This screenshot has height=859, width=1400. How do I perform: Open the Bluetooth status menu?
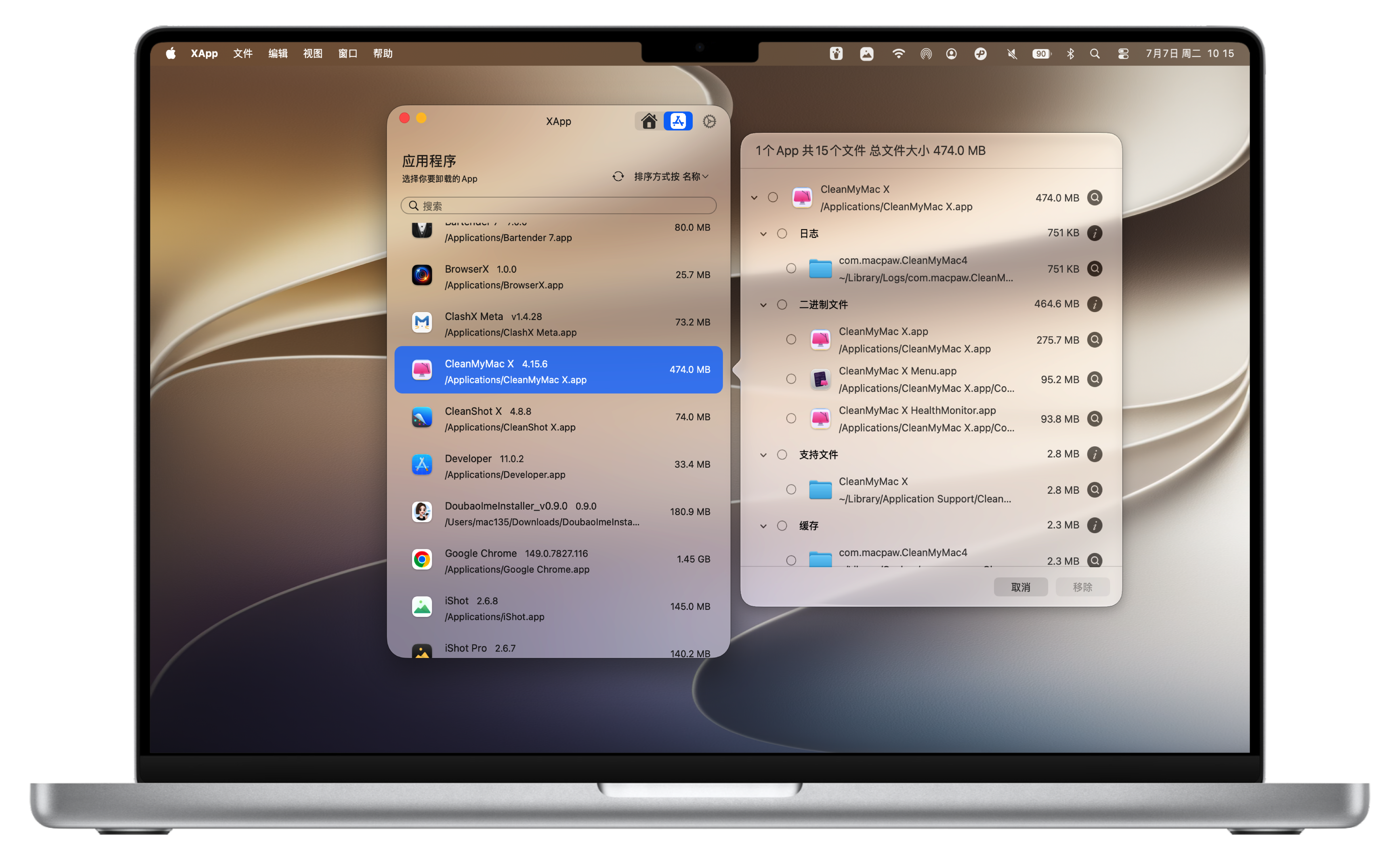[1070, 53]
